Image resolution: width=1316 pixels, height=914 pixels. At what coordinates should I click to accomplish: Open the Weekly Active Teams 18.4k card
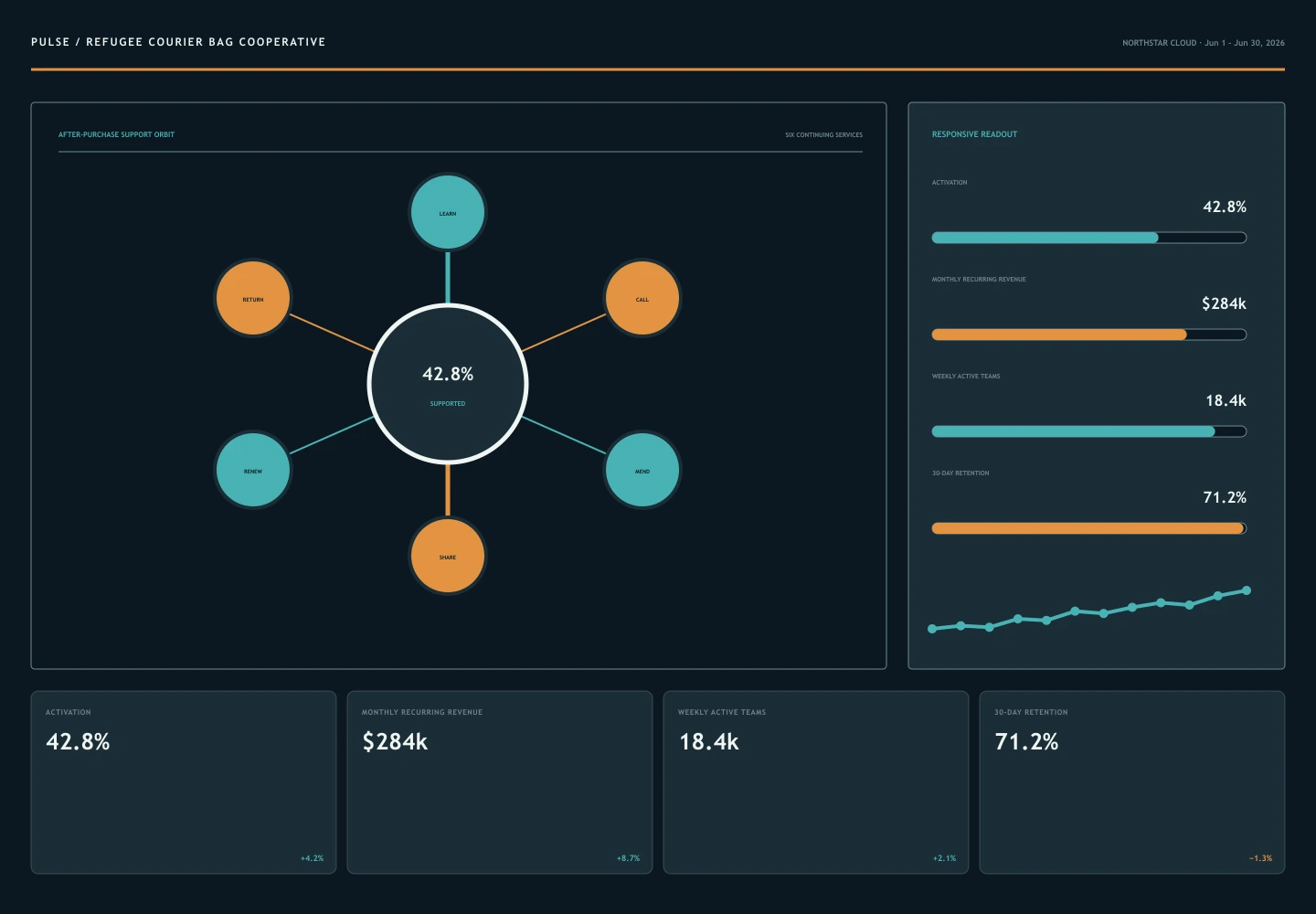click(x=816, y=782)
